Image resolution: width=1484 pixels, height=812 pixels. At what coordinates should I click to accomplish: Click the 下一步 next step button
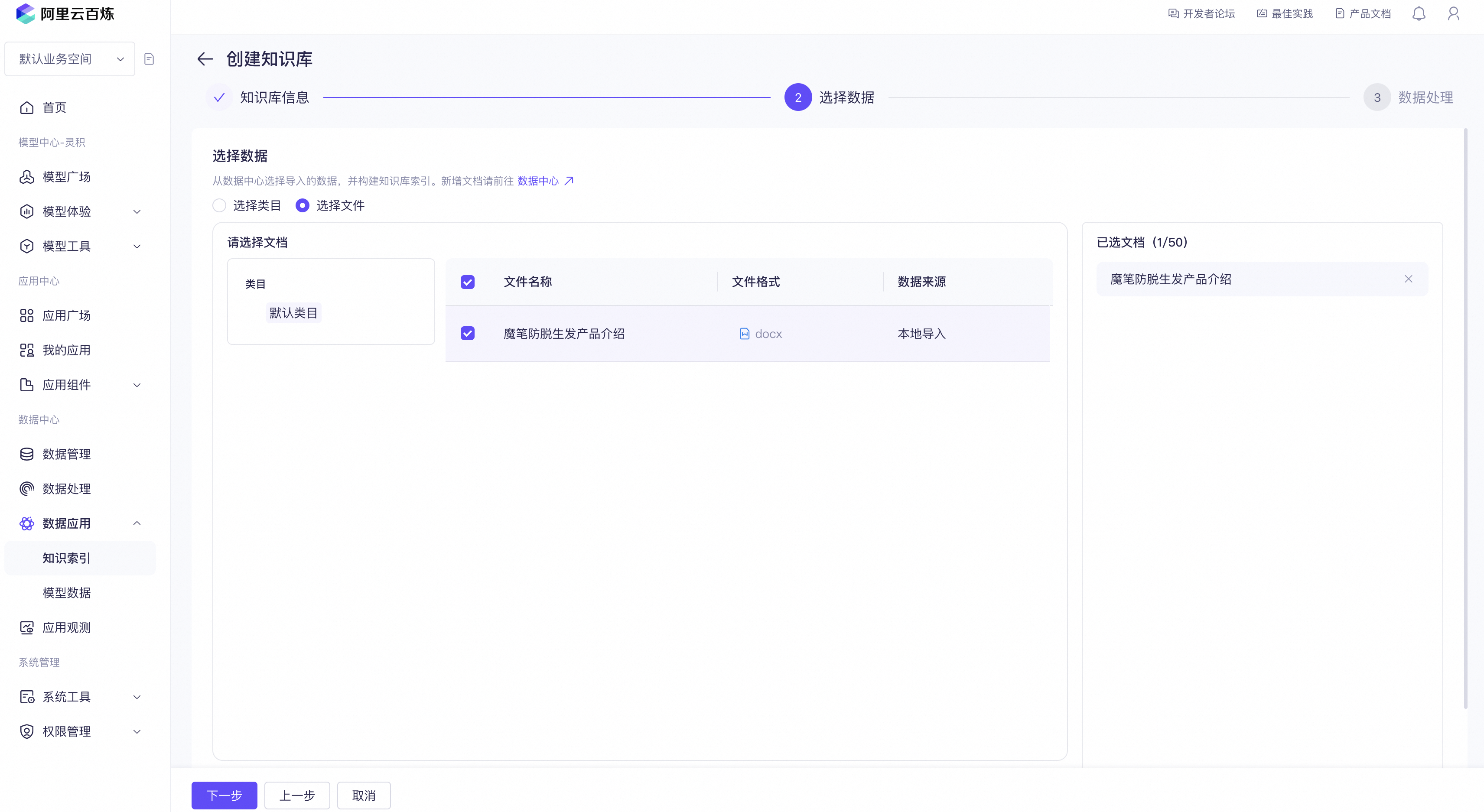224,795
